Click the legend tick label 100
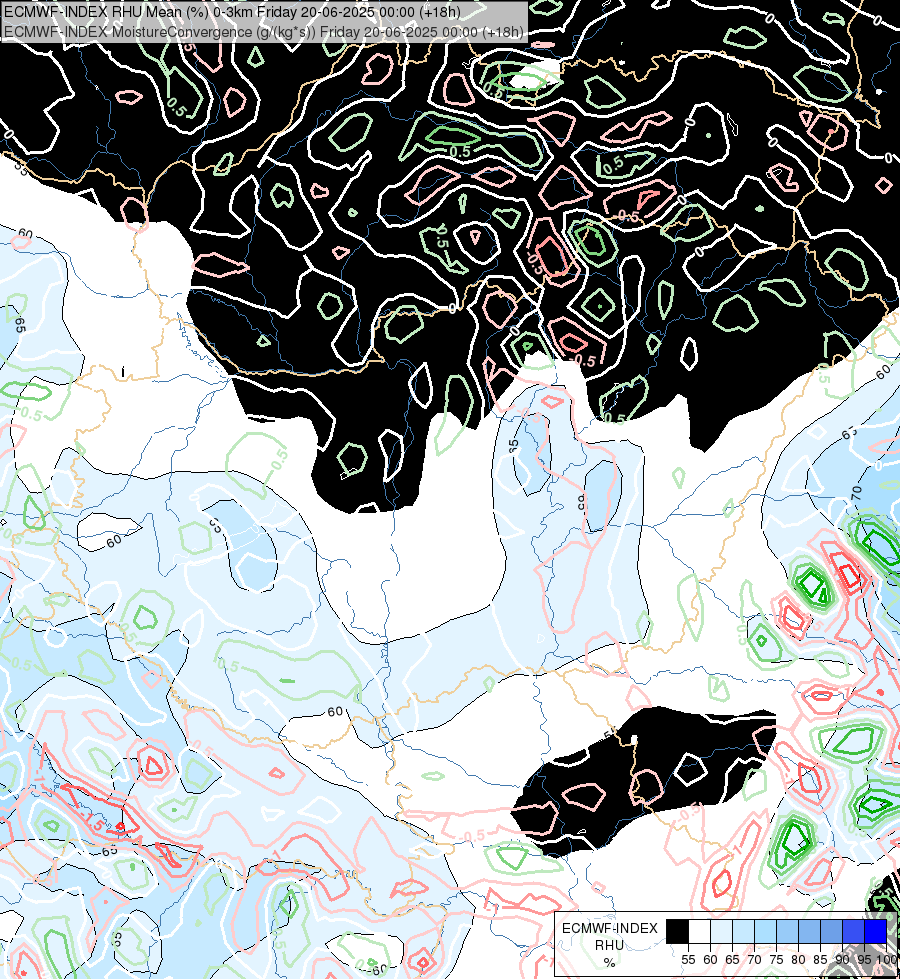This screenshot has width=900, height=979. click(x=886, y=960)
